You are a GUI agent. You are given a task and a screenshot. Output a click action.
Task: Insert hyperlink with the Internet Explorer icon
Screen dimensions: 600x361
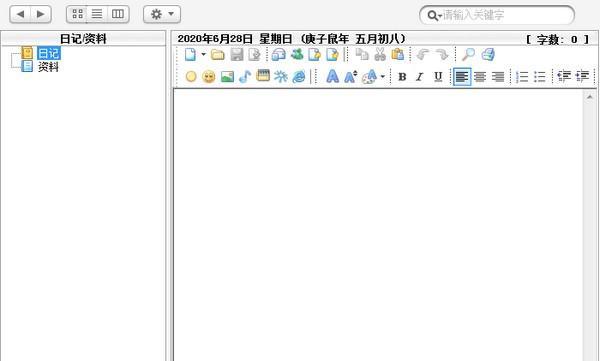(x=299, y=77)
